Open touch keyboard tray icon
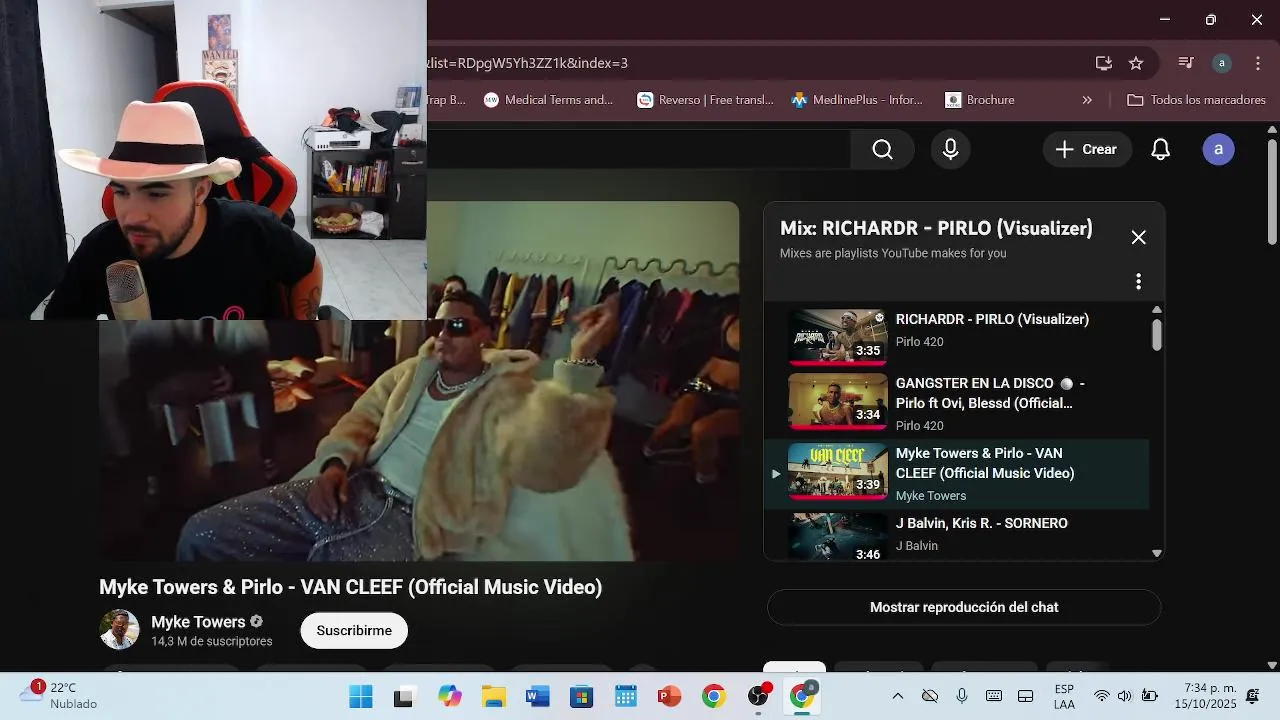 click(994, 696)
